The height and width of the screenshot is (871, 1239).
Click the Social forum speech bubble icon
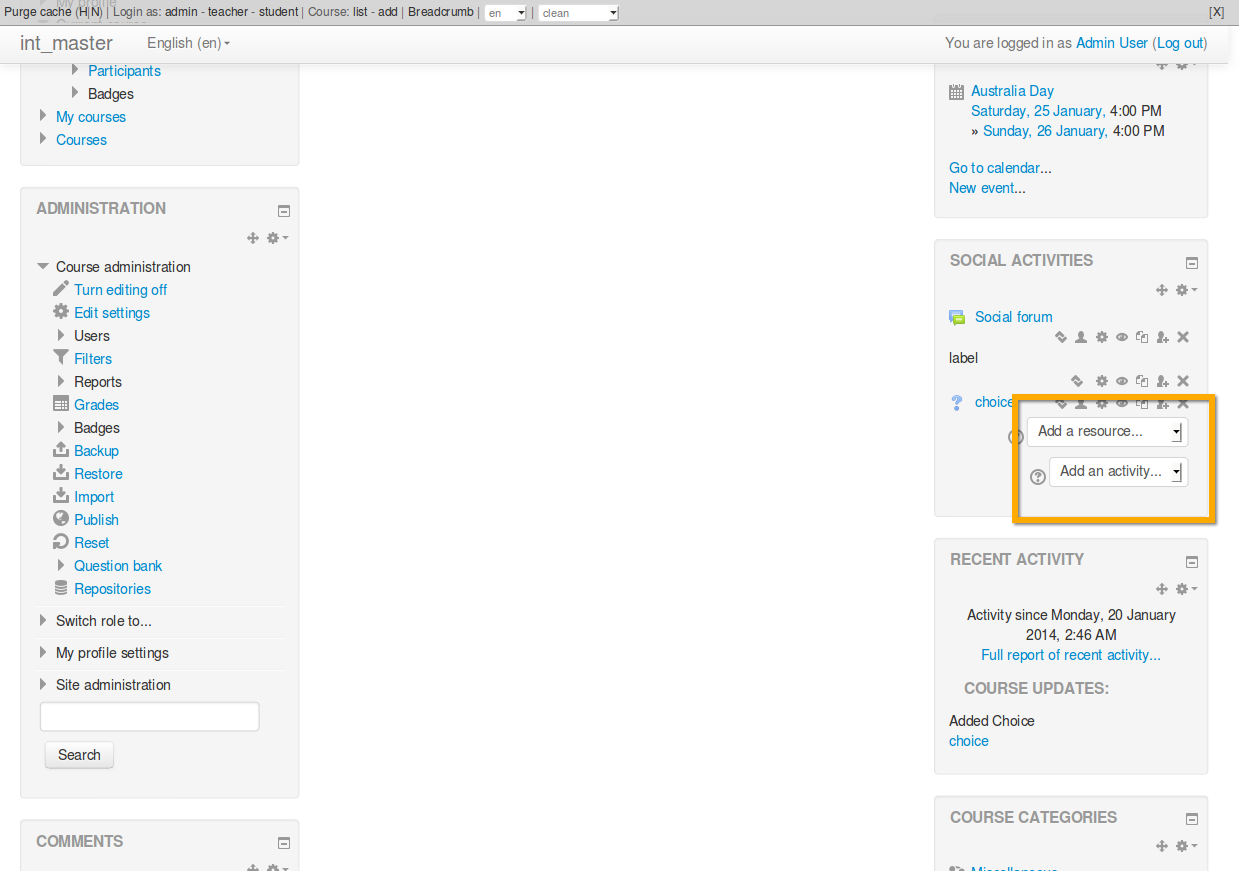click(x=957, y=318)
